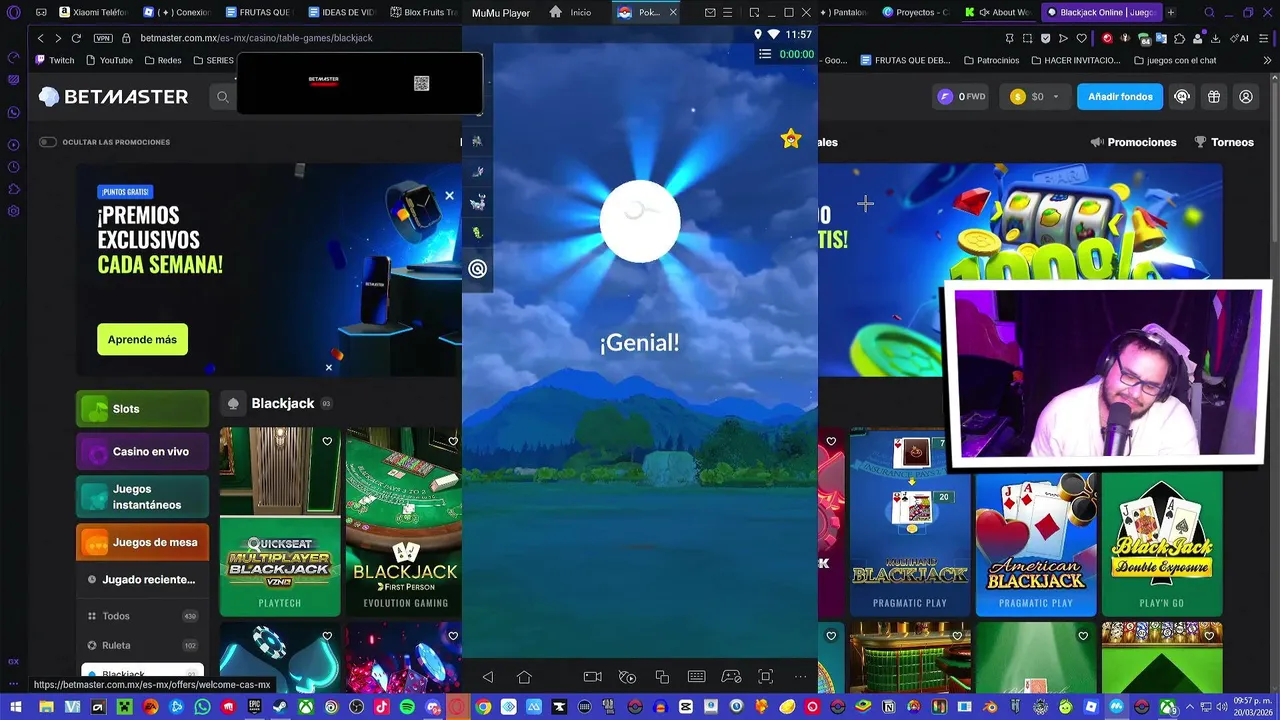Open the Torneos tab

[x=1224, y=142]
